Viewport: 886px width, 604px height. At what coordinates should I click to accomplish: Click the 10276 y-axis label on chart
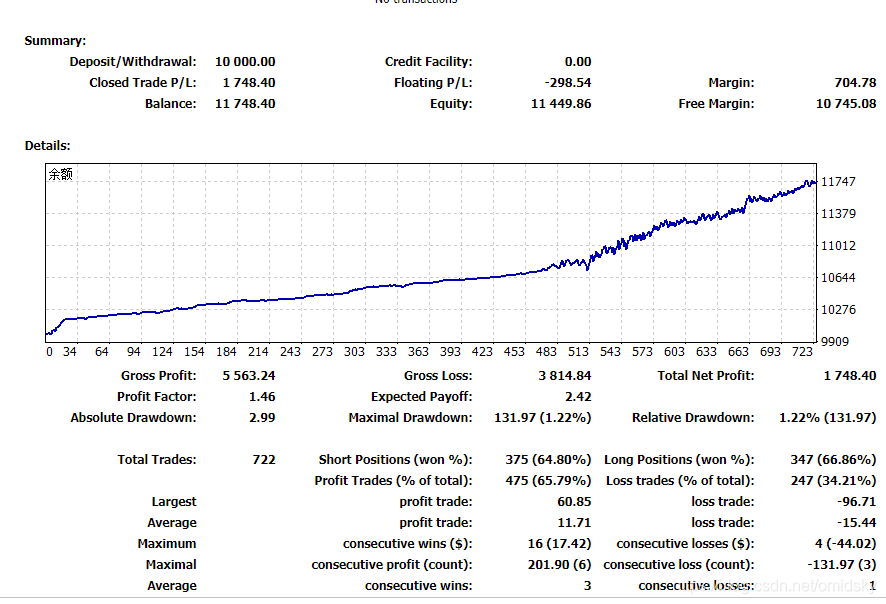tap(839, 310)
